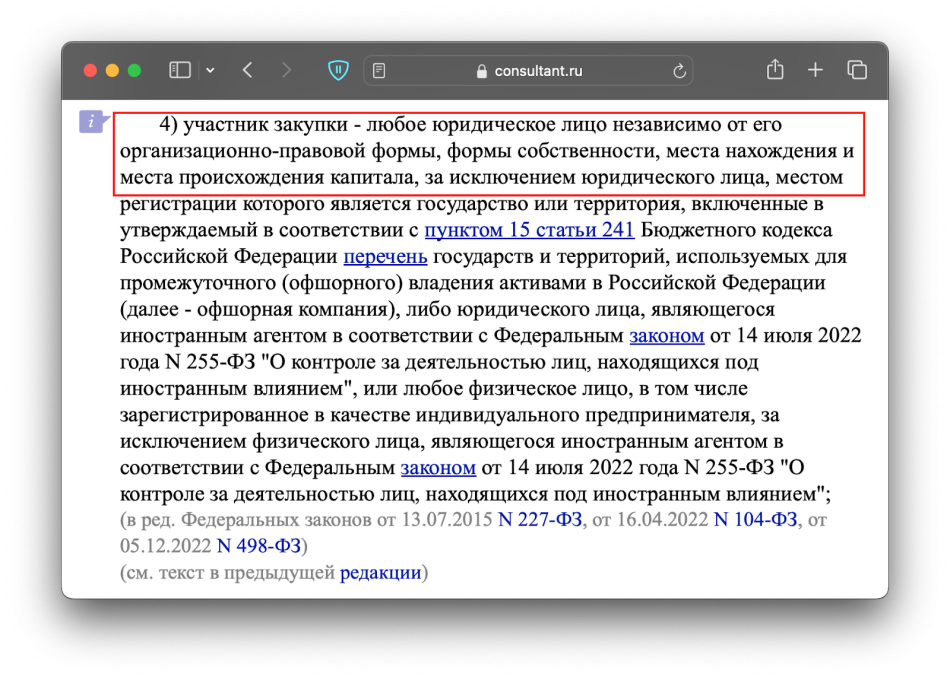950x680 pixels.
Task: Open a new tab with the plus icon
Action: (815, 70)
